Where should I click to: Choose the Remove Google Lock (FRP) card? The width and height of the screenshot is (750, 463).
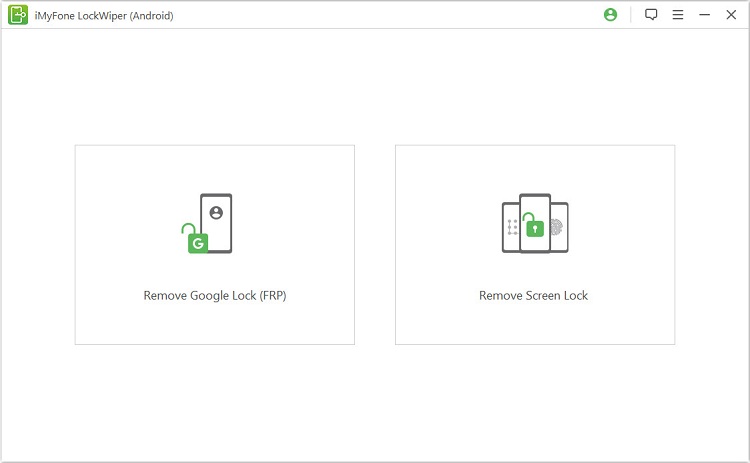(x=214, y=245)
